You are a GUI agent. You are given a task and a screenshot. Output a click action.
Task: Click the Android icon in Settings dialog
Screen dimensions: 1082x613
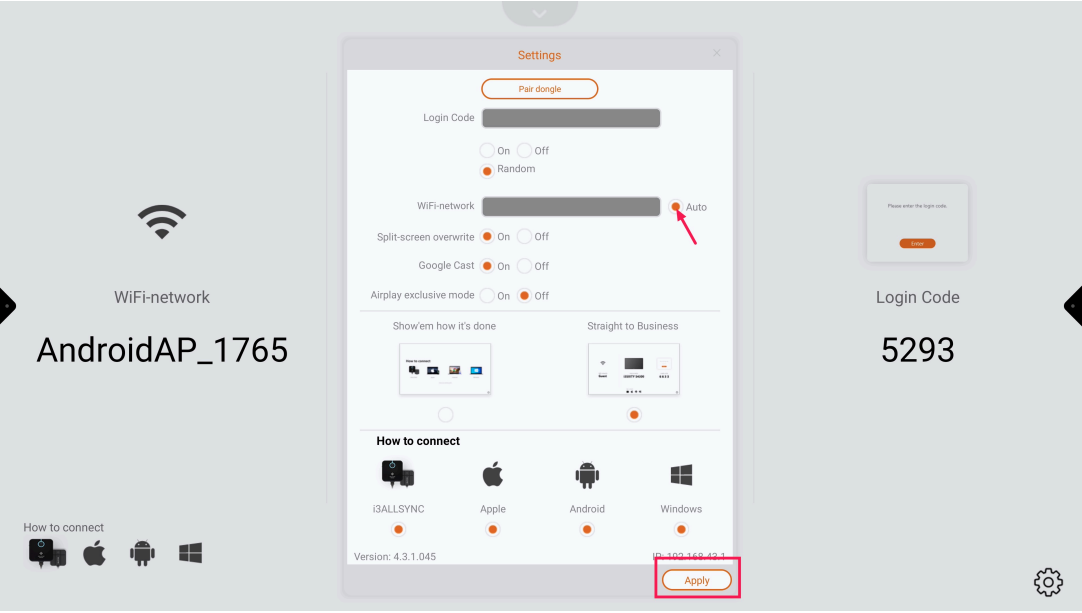(587, 475)
